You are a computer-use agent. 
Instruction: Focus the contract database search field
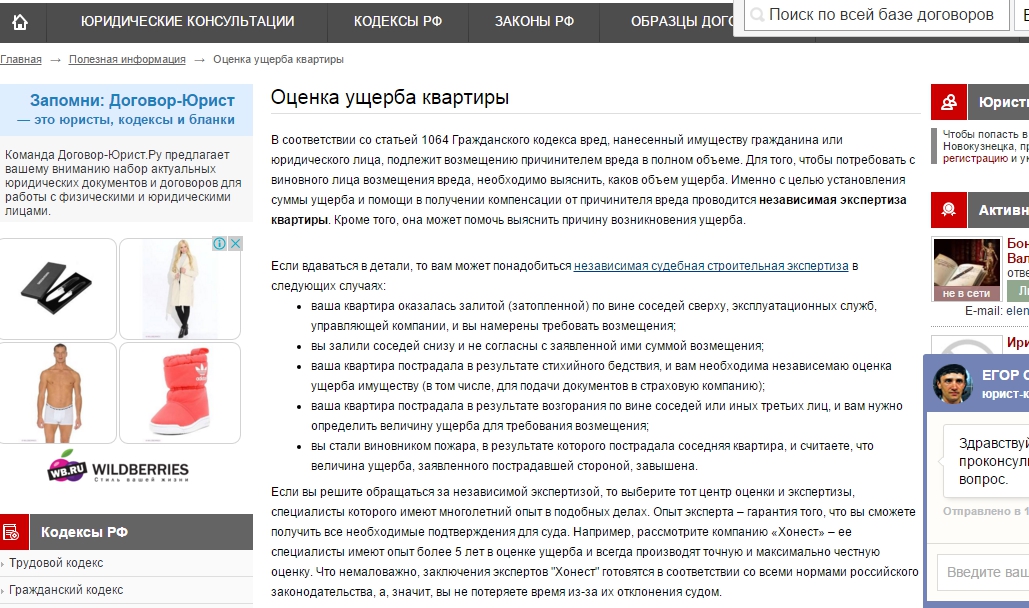[x=877, y=14]
